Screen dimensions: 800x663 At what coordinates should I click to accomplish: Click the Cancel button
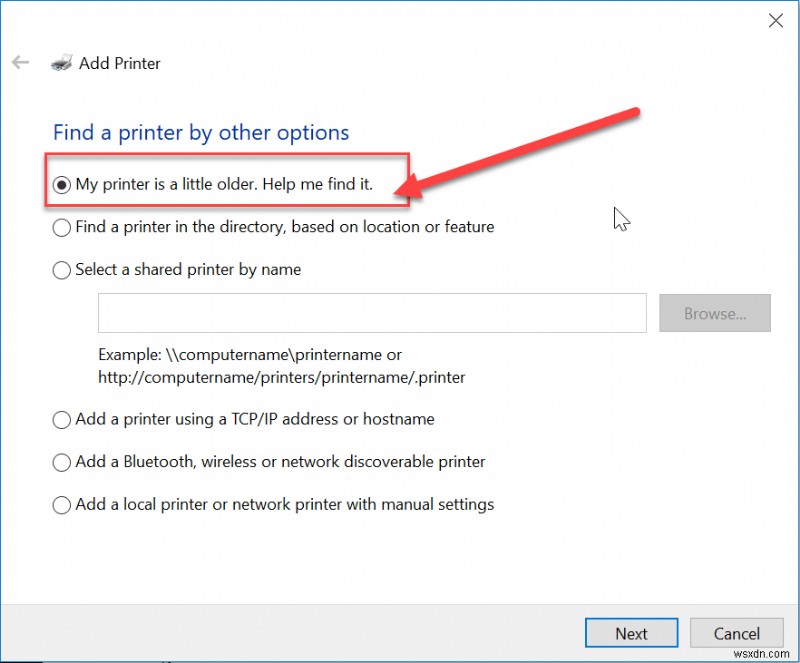point(737,632)
